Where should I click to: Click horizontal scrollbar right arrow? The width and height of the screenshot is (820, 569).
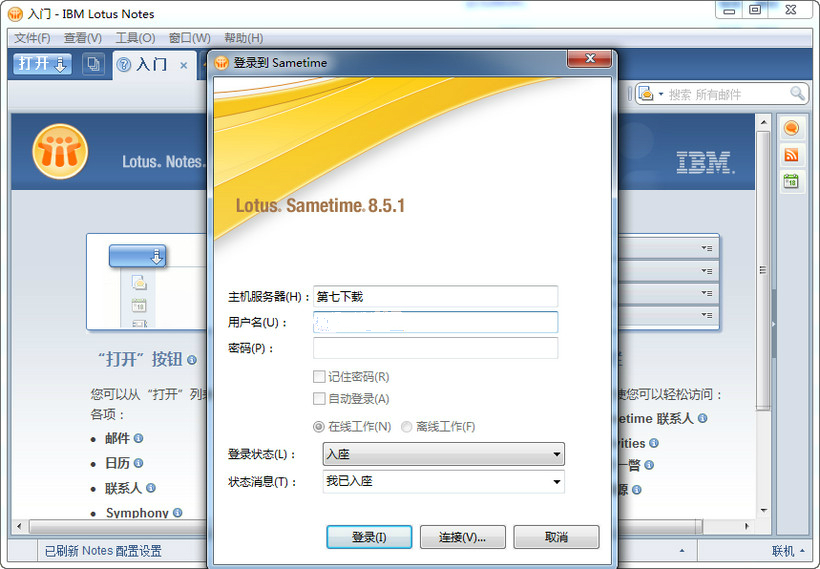(x=747, y=526)
